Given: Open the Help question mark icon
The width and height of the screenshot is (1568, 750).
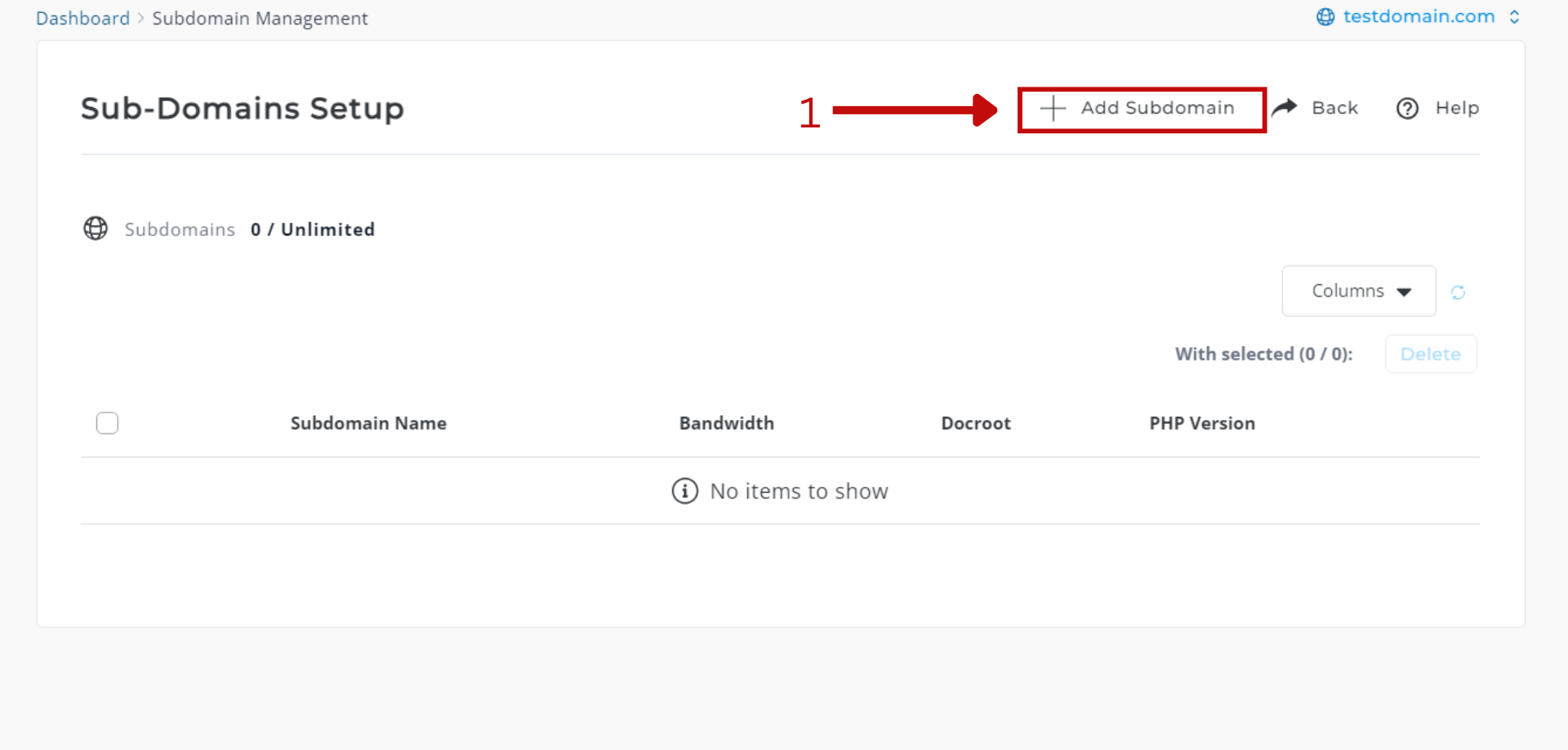Looking at the screenshot, I should click(1407, 108).
